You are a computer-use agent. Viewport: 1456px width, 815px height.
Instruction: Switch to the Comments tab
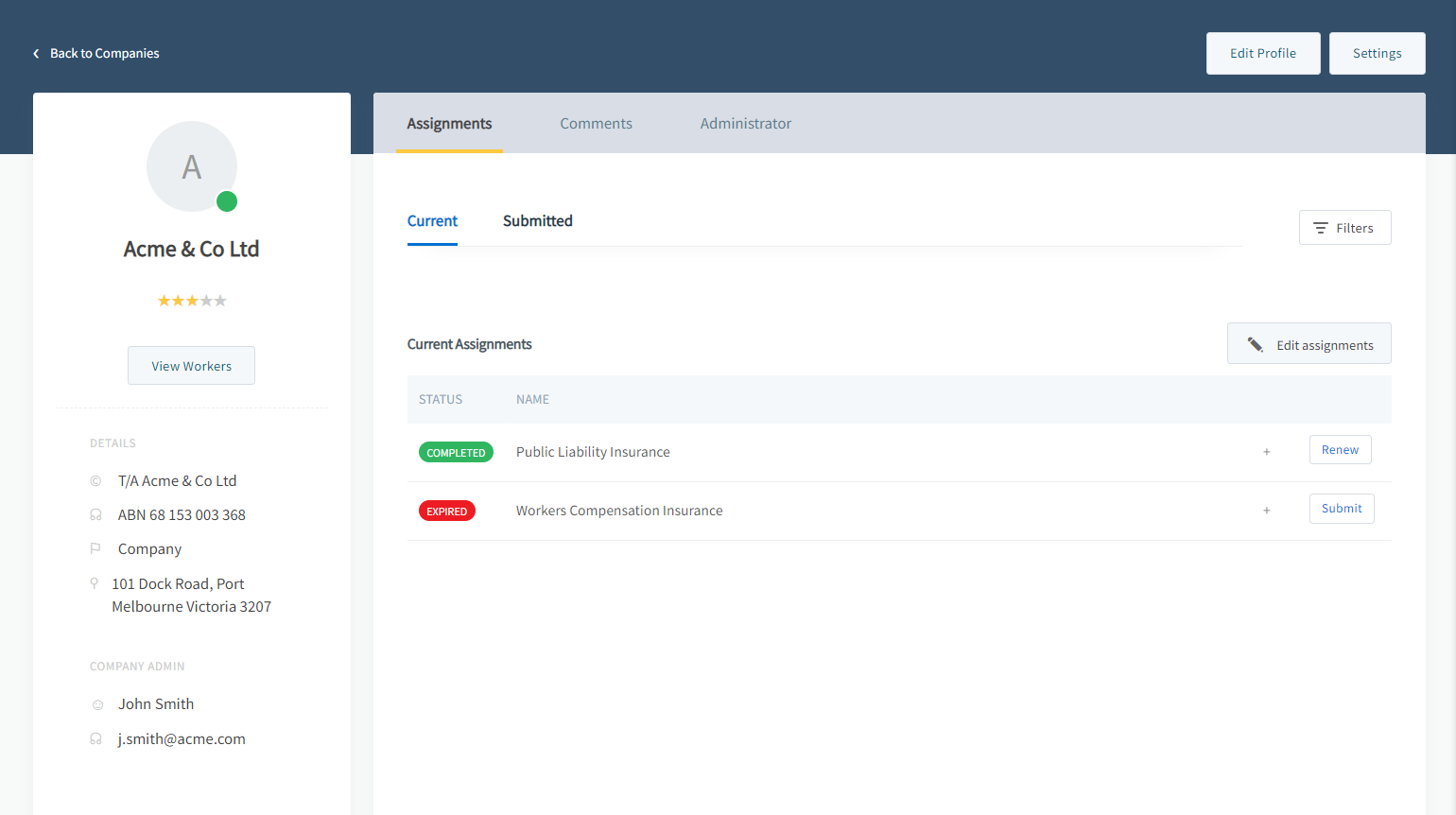click(x=596, y=124)
